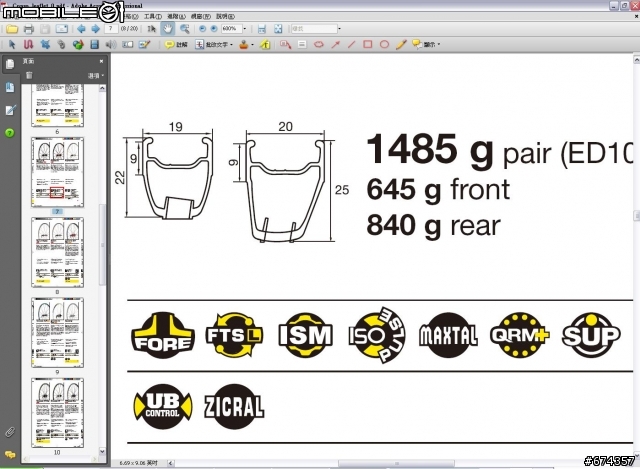Go to the next page with right arrow
640x469 pixels.
click(x=96, y=29)
